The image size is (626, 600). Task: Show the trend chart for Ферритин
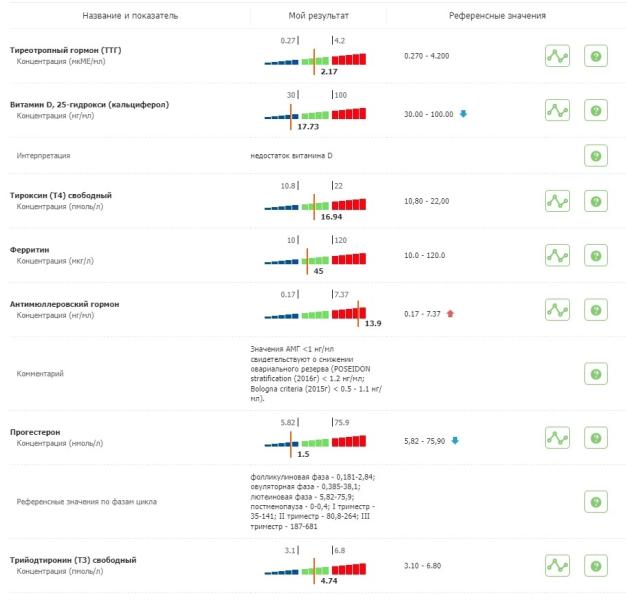pos(557,256)
